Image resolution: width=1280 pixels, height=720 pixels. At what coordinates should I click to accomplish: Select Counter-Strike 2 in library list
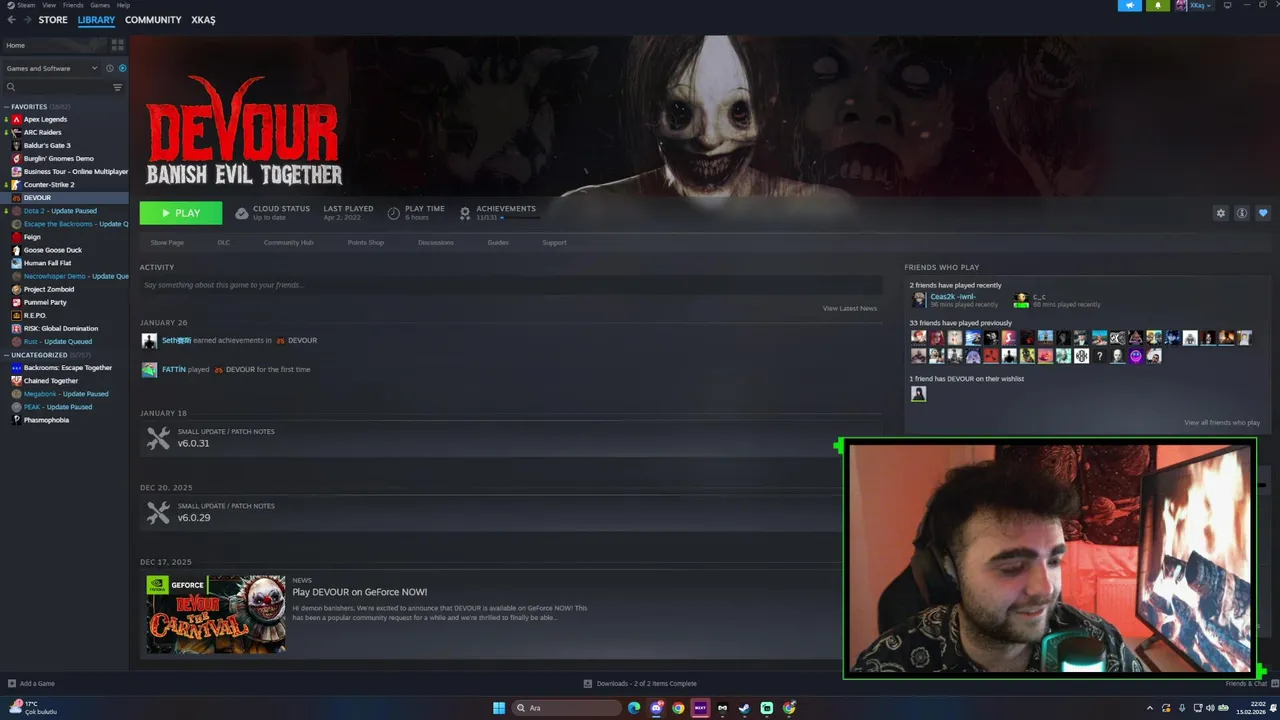(x=49, y=184)
